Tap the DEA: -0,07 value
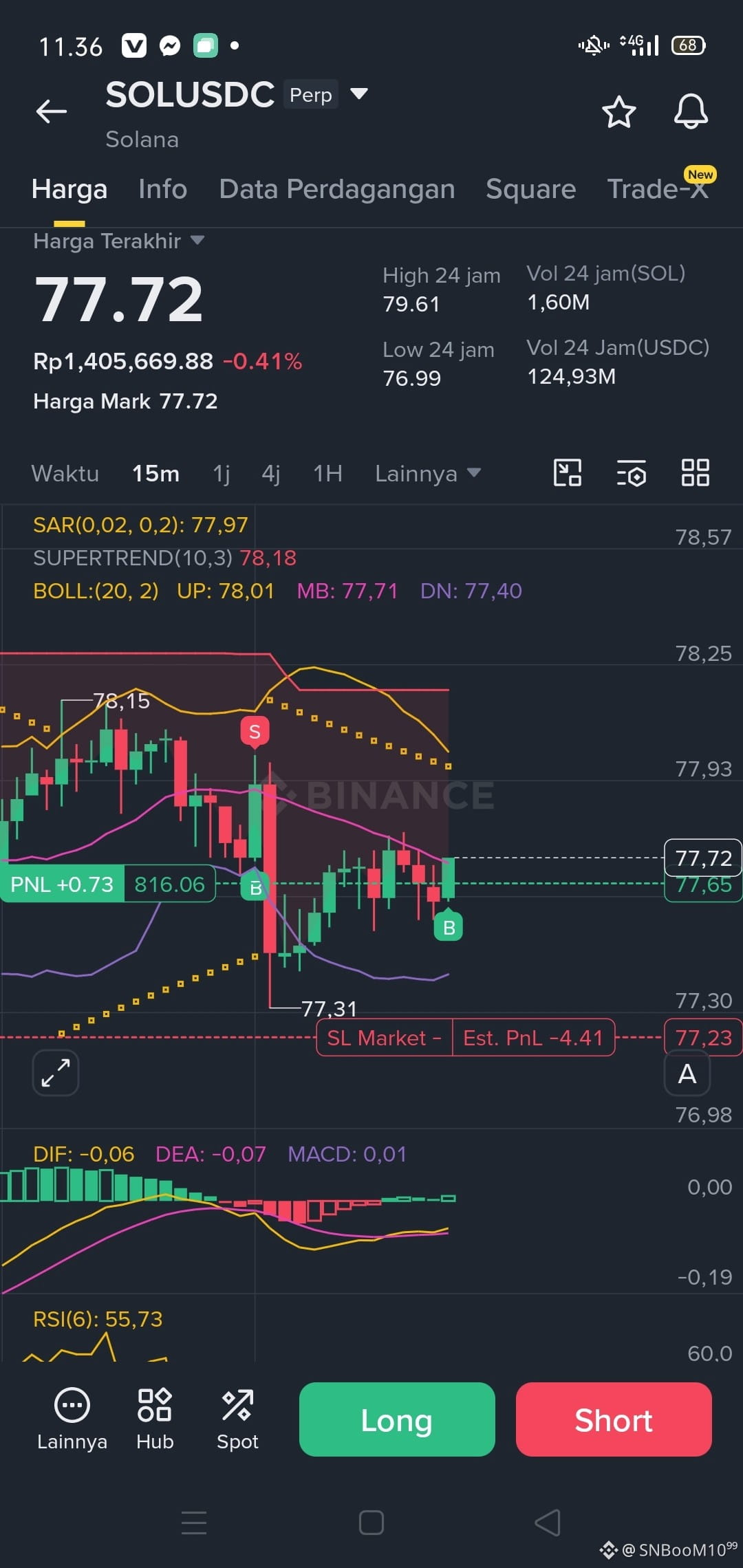The width and height of the screenshot is (743, 1568). [x=211, y=1154]
